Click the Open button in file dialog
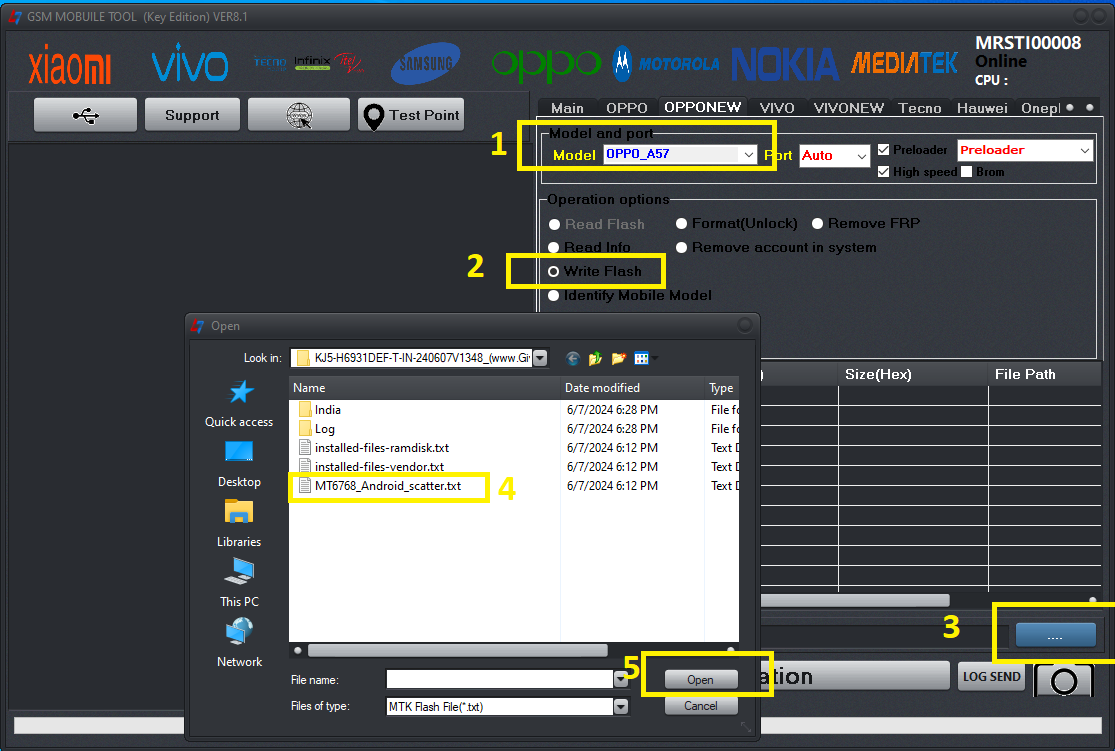The width and height of the screenshot is (1115, 751). tap(700, 680)
